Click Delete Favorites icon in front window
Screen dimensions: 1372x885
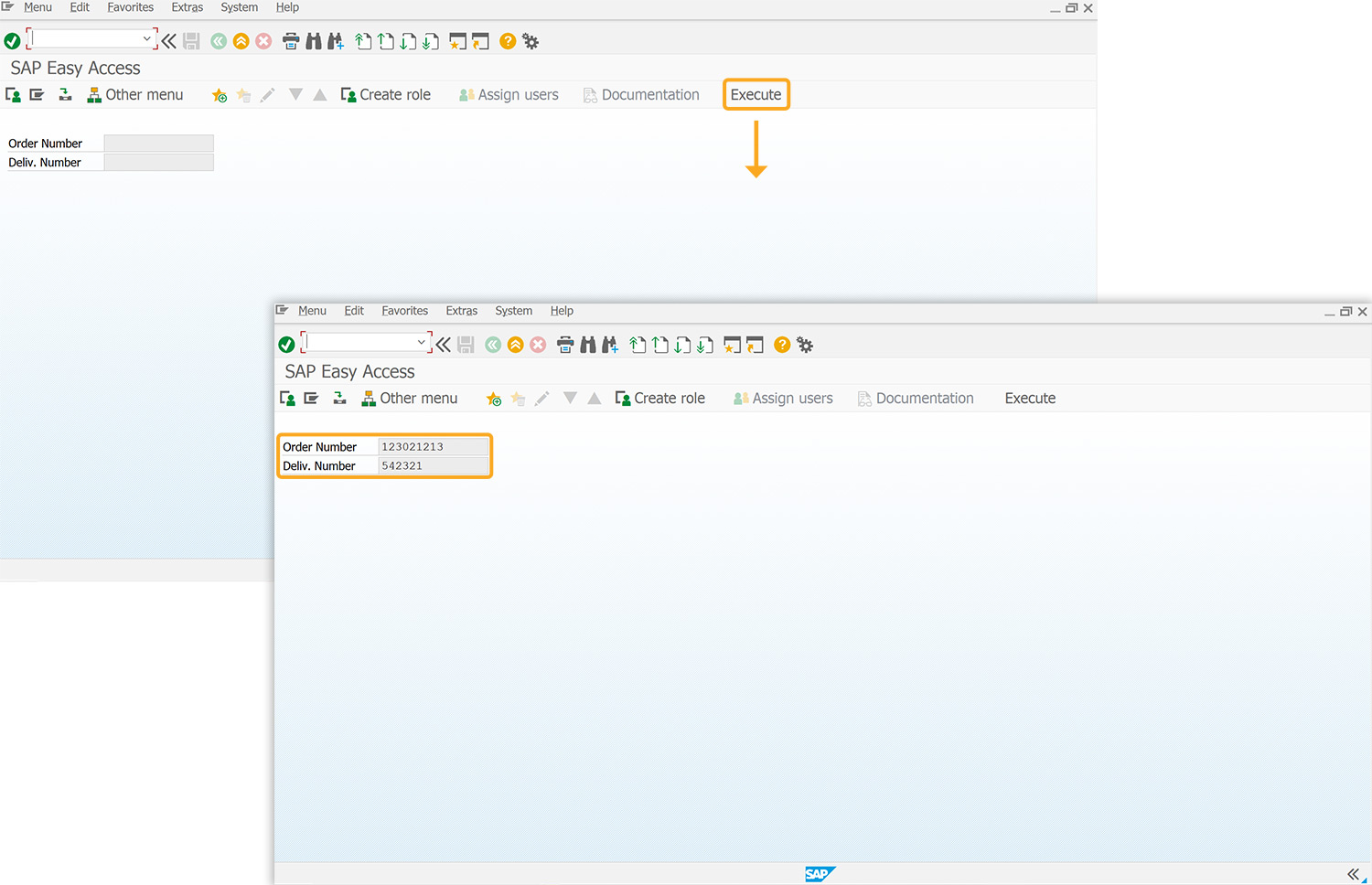[x=518, y=399]
